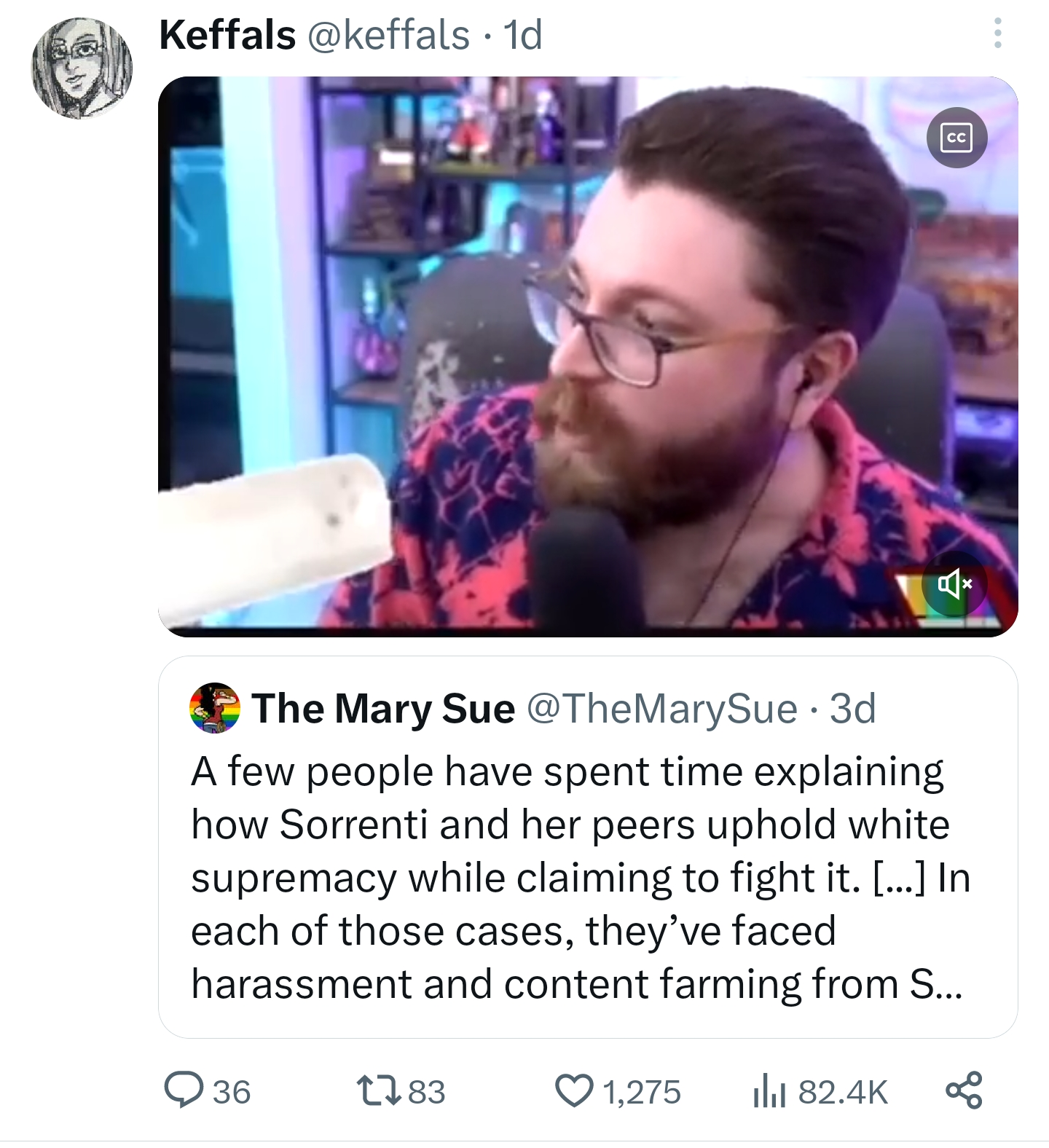Click the 3d timestamp on quoted tweet
Screen dimensions: 1049x1148
coord(853,708)
